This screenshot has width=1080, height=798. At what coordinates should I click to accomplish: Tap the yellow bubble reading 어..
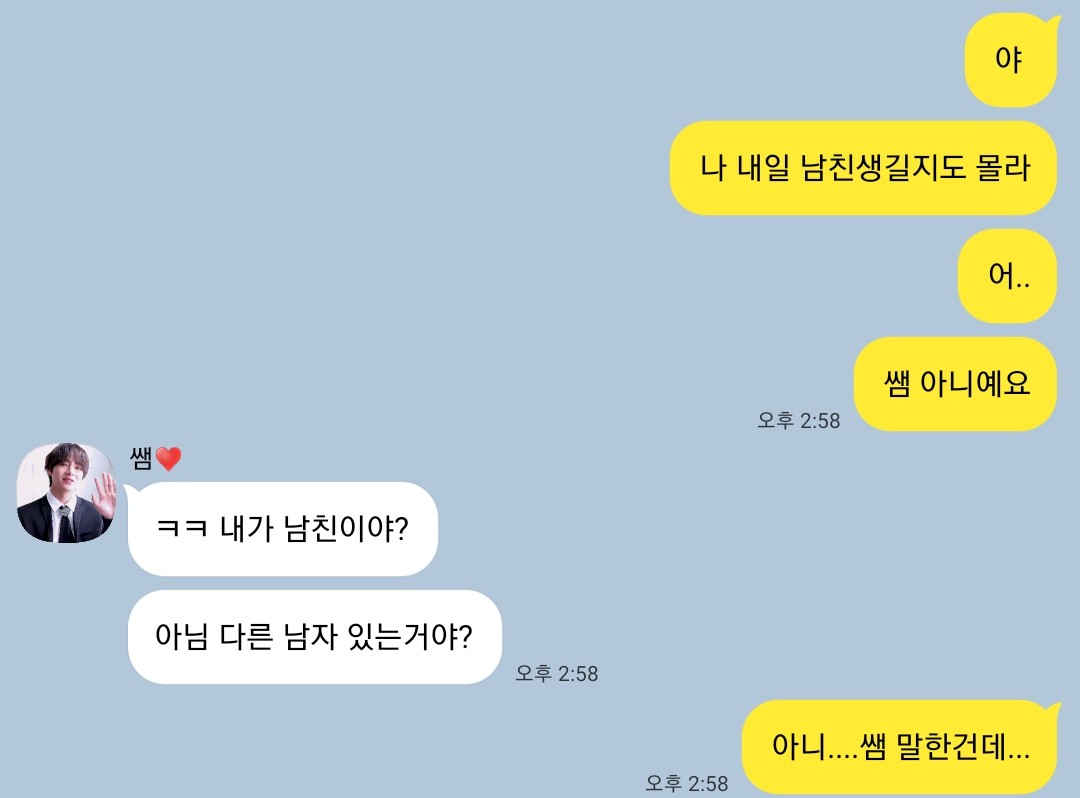coord(1007,276)
